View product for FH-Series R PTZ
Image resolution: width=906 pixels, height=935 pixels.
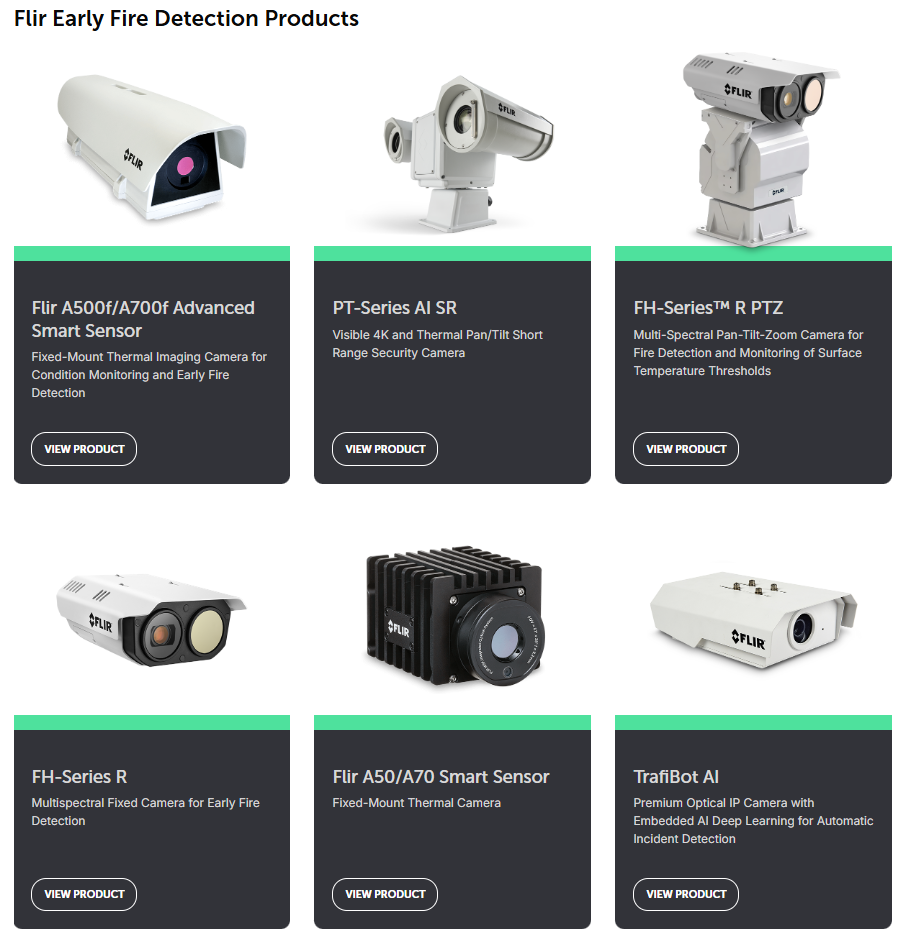(686, 449)
